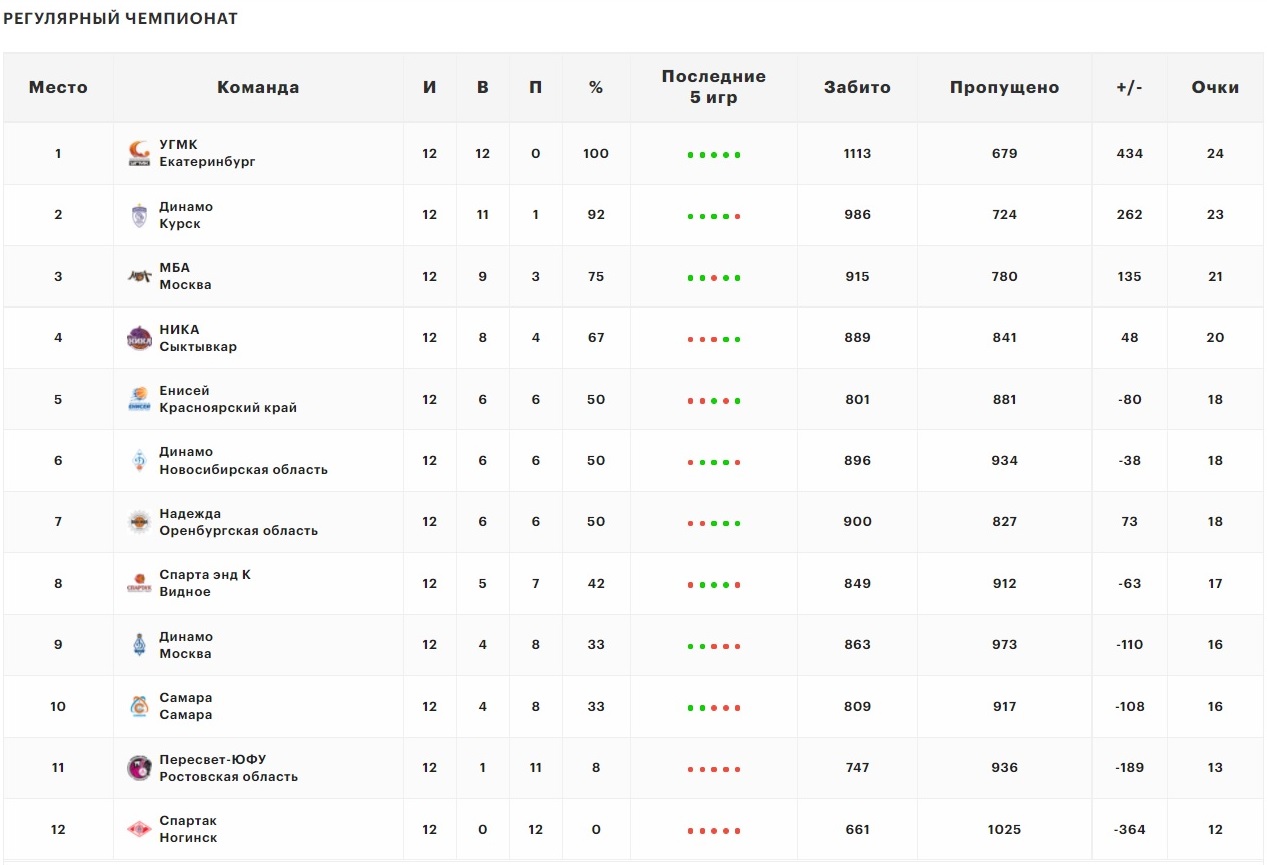Click the Последние 5 игр header
This screenshot has height=865, width=1267.
714,87
